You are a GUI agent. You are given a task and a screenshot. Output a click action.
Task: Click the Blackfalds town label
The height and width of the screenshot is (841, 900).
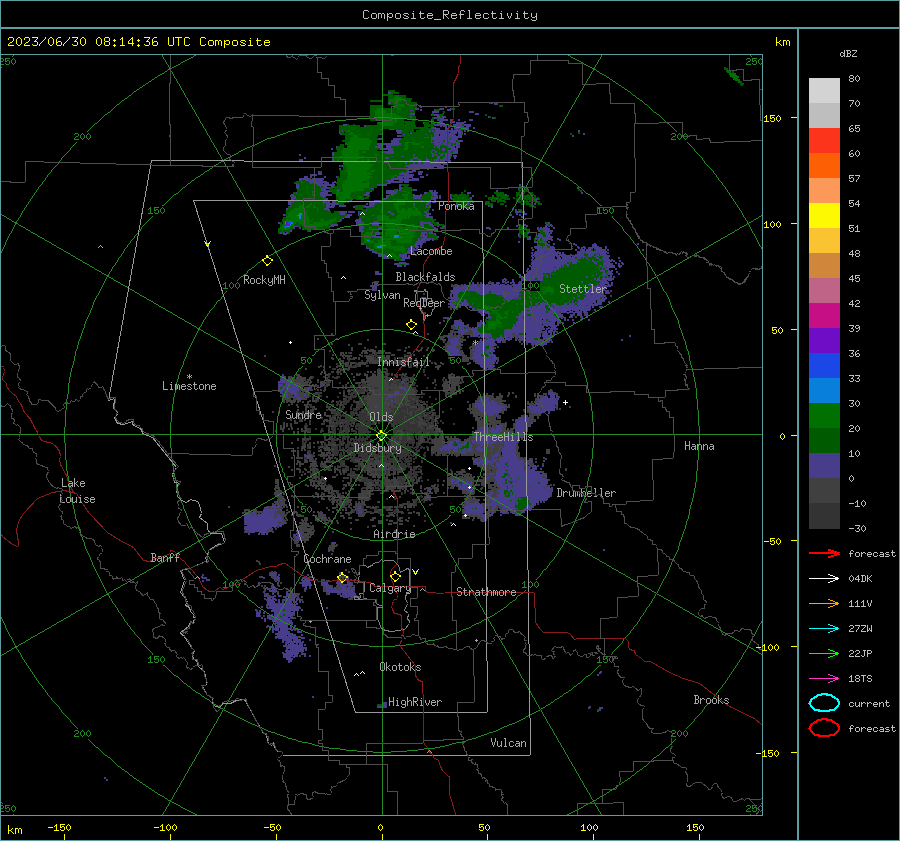point(425,277)
